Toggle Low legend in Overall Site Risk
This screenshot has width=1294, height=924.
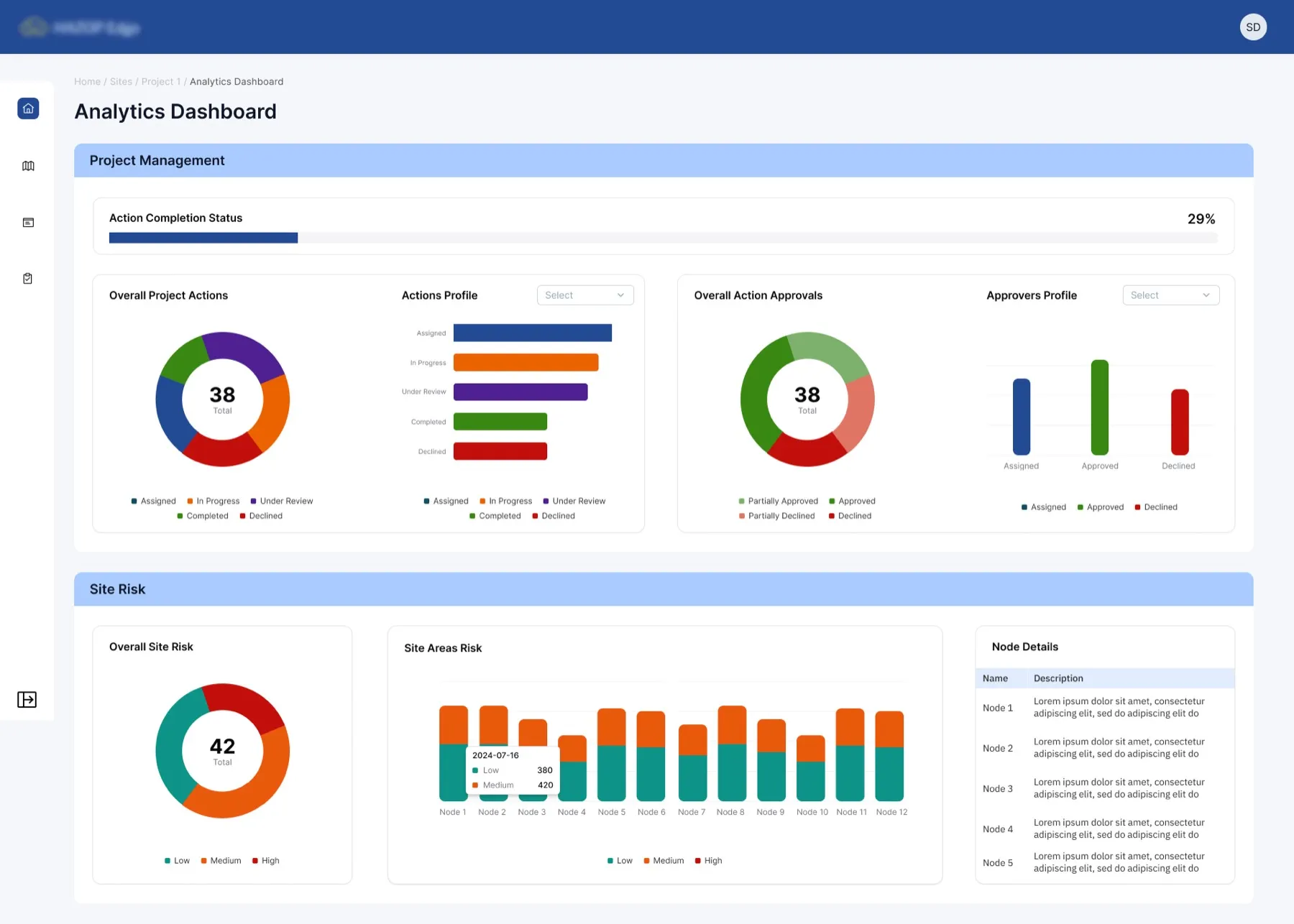pos(177,861)
